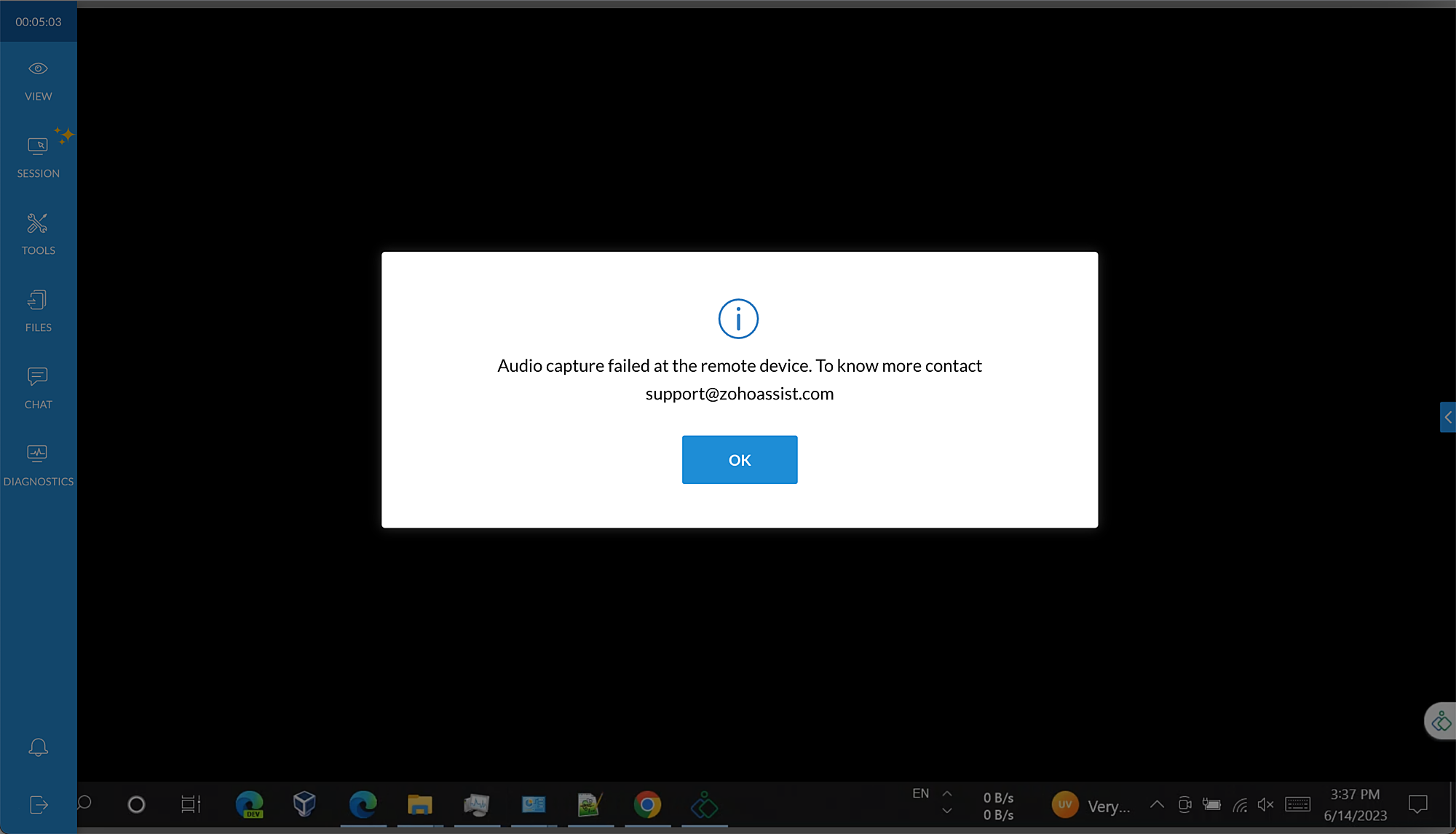The image size is (1456, 834).
Task: Show hidden system tray icons
Action: click(x=1156, y=804)
